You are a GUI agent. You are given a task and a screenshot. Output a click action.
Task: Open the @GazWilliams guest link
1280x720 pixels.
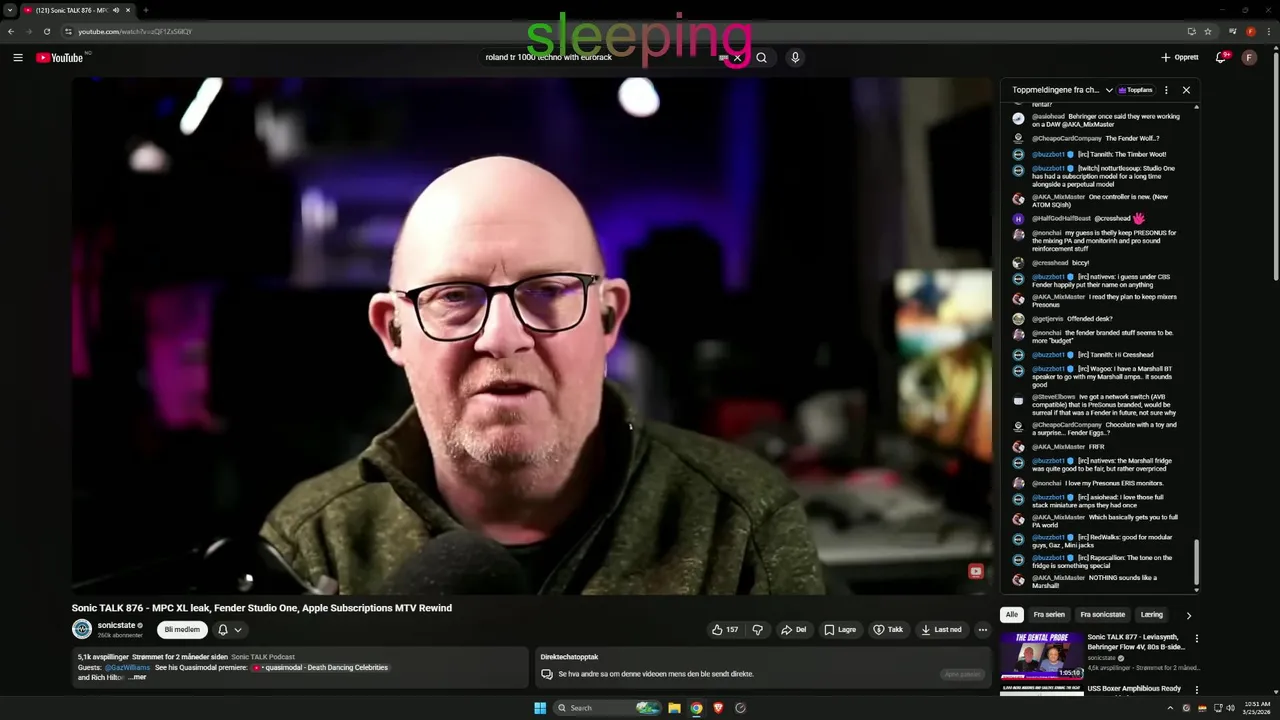(x=127, y=667)
